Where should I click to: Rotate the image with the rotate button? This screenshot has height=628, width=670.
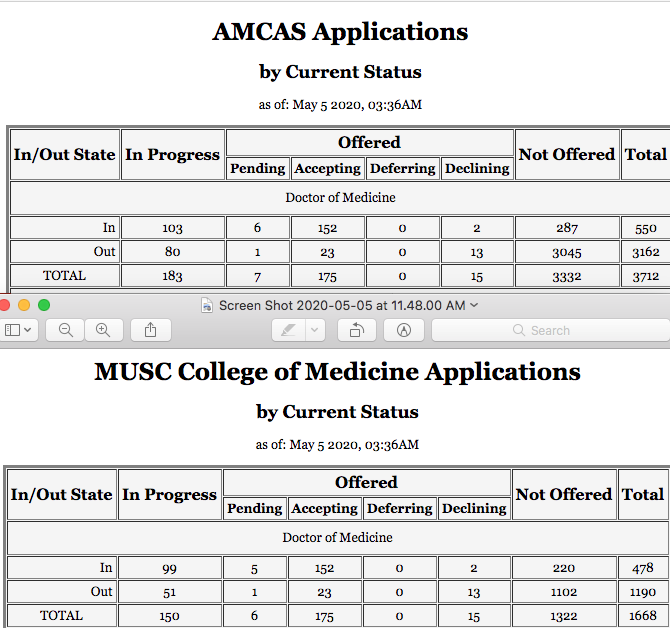coord(357,330)
